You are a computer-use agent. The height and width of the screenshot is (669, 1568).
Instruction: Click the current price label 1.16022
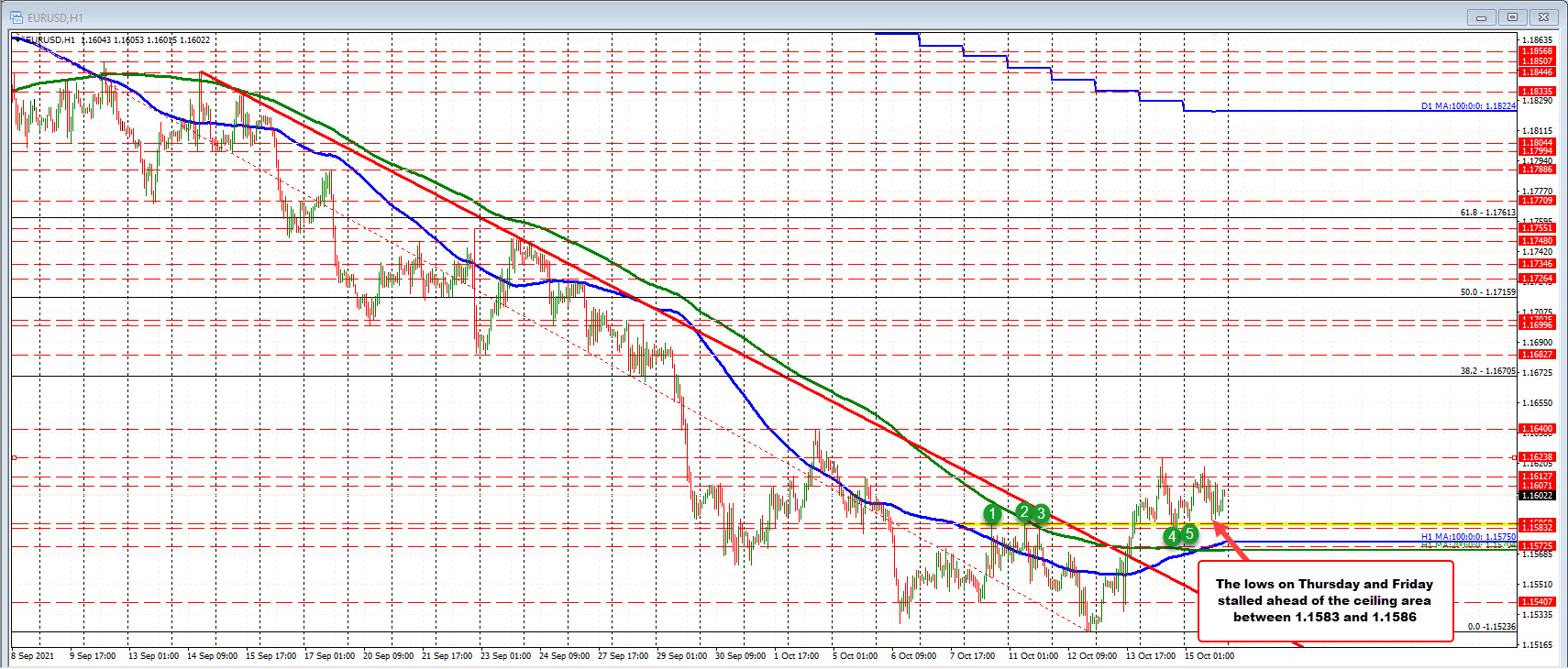(x=1537, y=496)
